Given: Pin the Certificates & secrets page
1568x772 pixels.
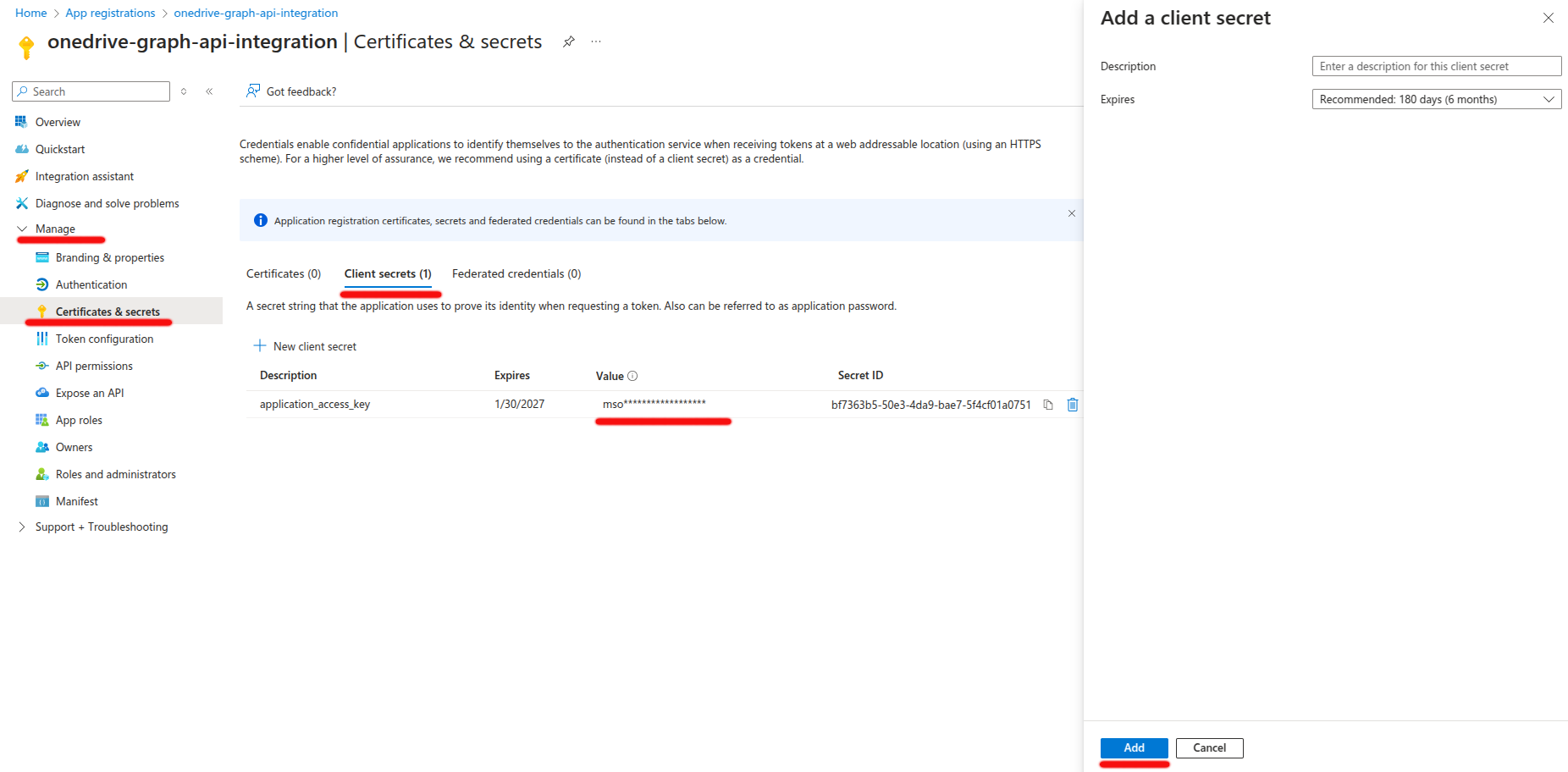Looking at the screenshot, I should [569, 41].
